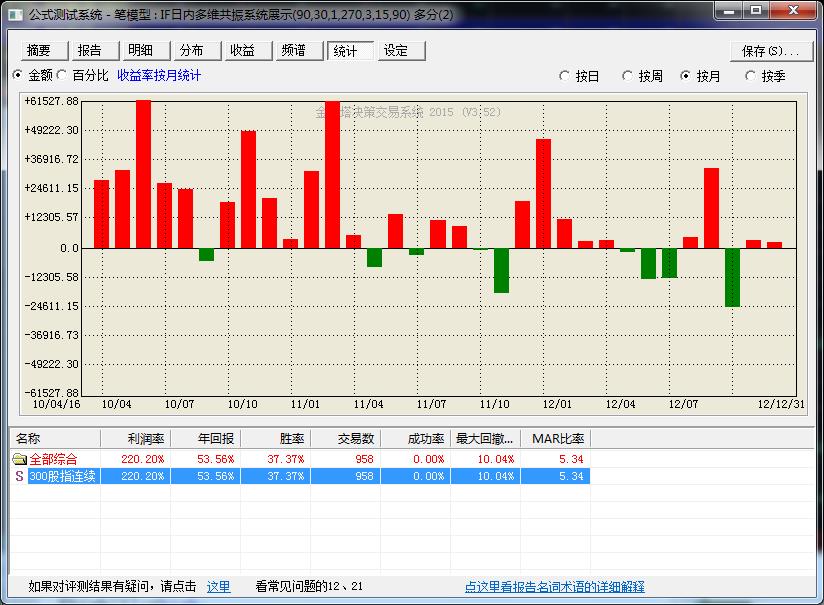Open the 明细 details tab
Image resolution: width=824 pixels, height=605 pixels.
pyautogui.click(x=142, y=51)
